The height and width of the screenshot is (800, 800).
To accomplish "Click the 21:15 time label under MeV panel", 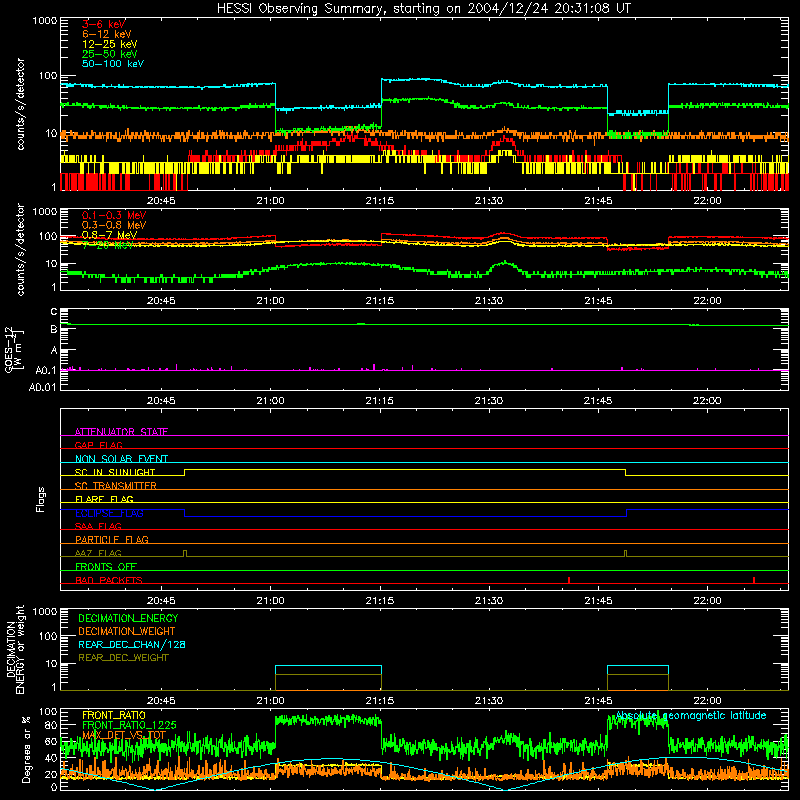I will coord(380,301).
